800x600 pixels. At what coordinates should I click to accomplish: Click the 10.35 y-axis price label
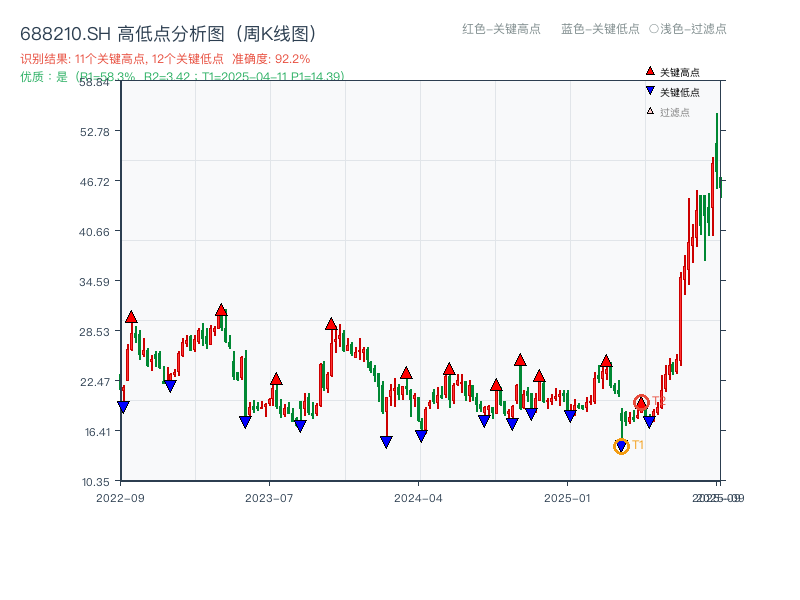[x=96, y=482]
